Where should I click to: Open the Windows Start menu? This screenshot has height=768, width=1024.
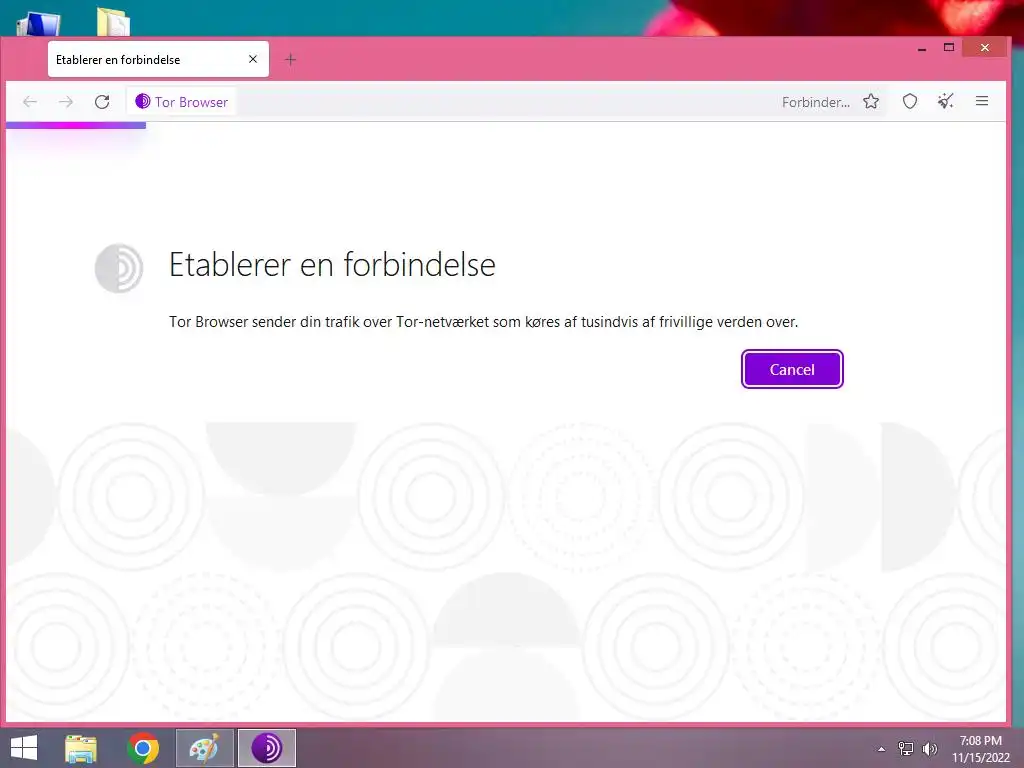point(24,748)
